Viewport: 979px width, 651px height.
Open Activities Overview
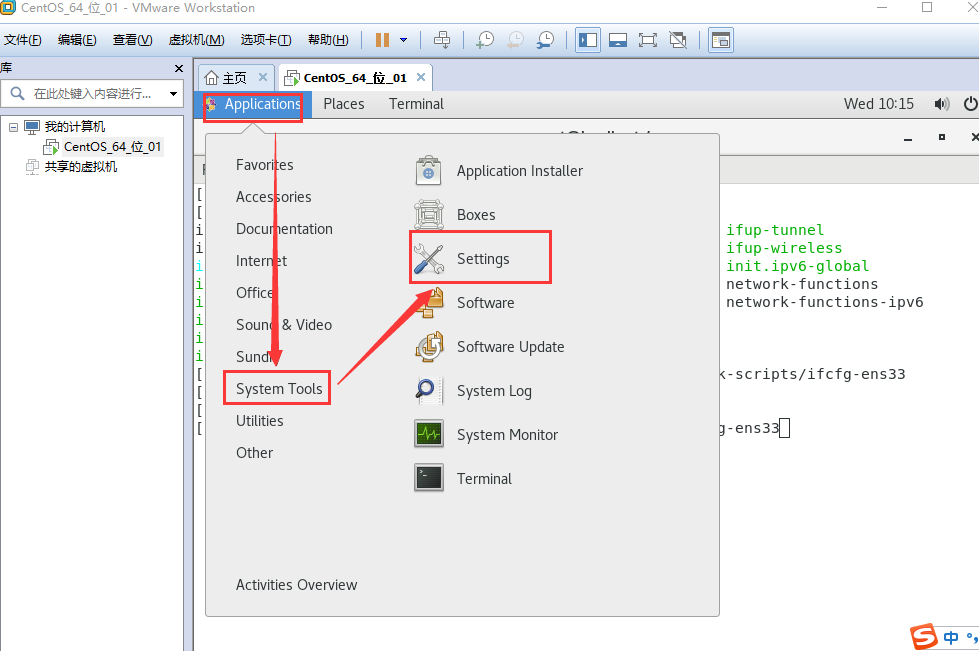297,585
